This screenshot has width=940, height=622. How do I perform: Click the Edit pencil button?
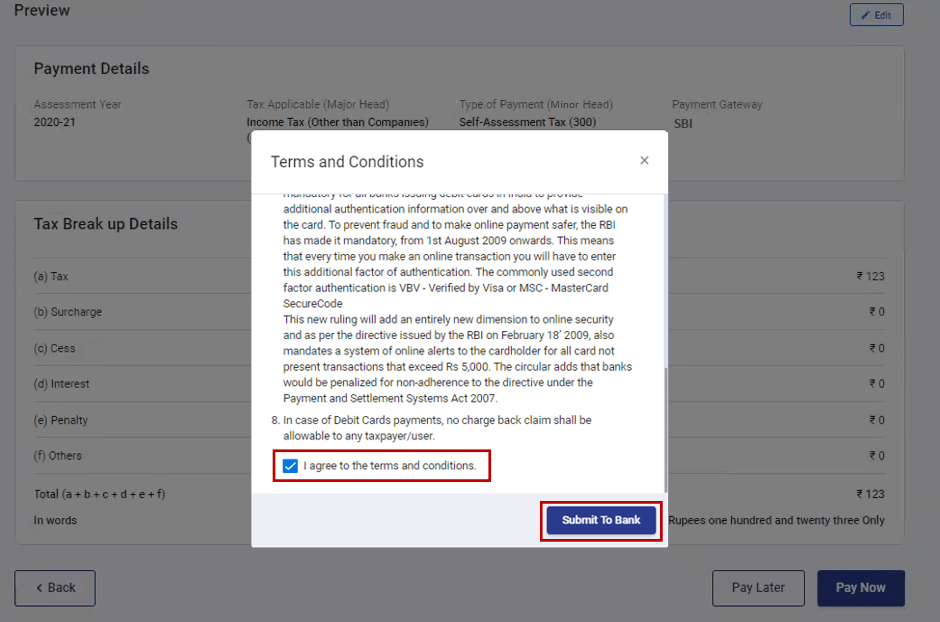click(876, 15)
